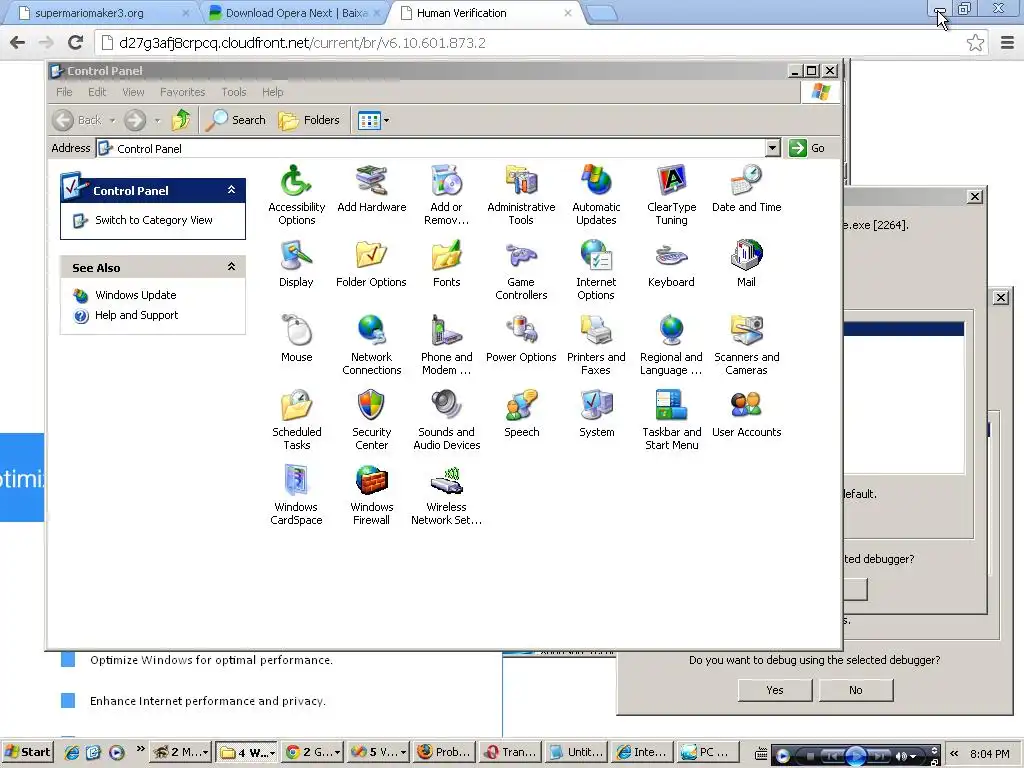The width and height of the screenshot is (1024, 768).
Task: Open Administrative Tools
Action: pos(521,195)
